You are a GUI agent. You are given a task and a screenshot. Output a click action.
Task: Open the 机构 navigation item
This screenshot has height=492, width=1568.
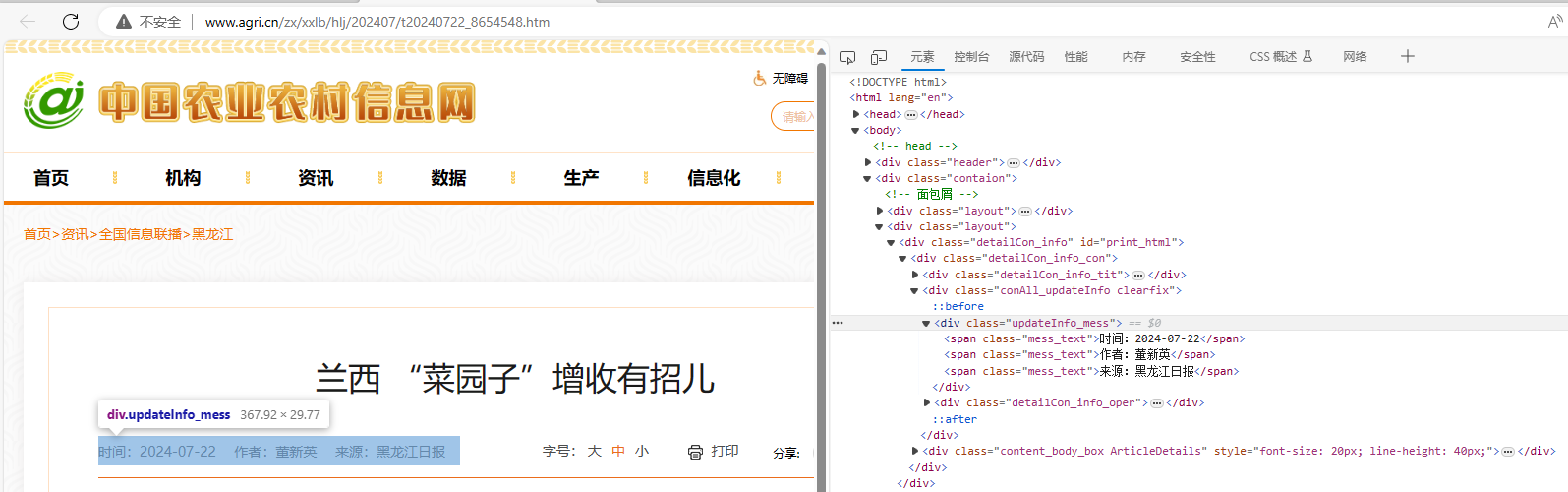click(x=183, y=178)
